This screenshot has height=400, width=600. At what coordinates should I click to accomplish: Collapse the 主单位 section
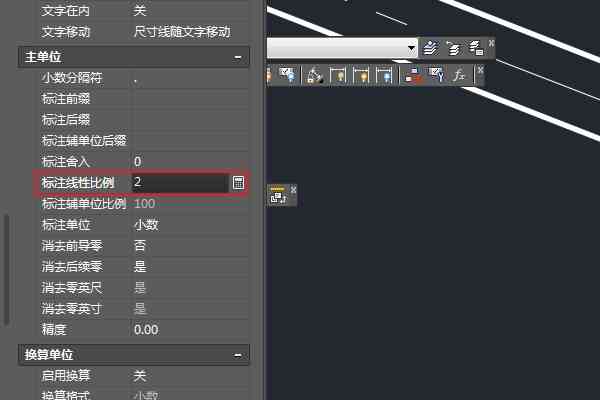point(238,57)
